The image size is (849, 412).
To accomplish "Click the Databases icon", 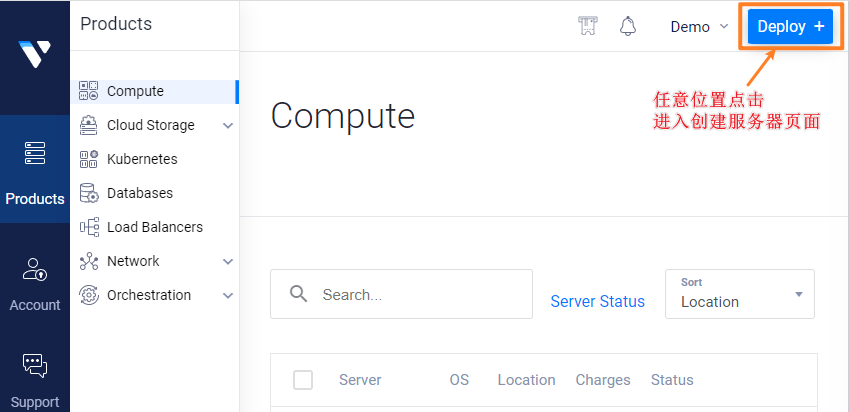I will coord(89,193).
